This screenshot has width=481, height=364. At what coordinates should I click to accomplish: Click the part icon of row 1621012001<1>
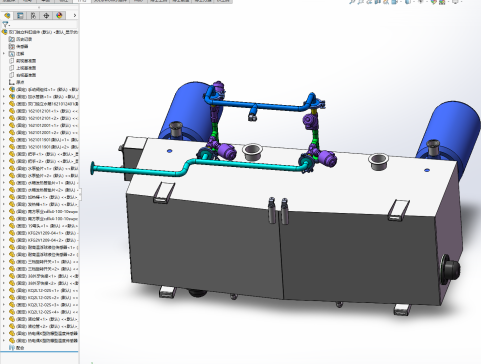pyautogui.click(x=12, y=125)
